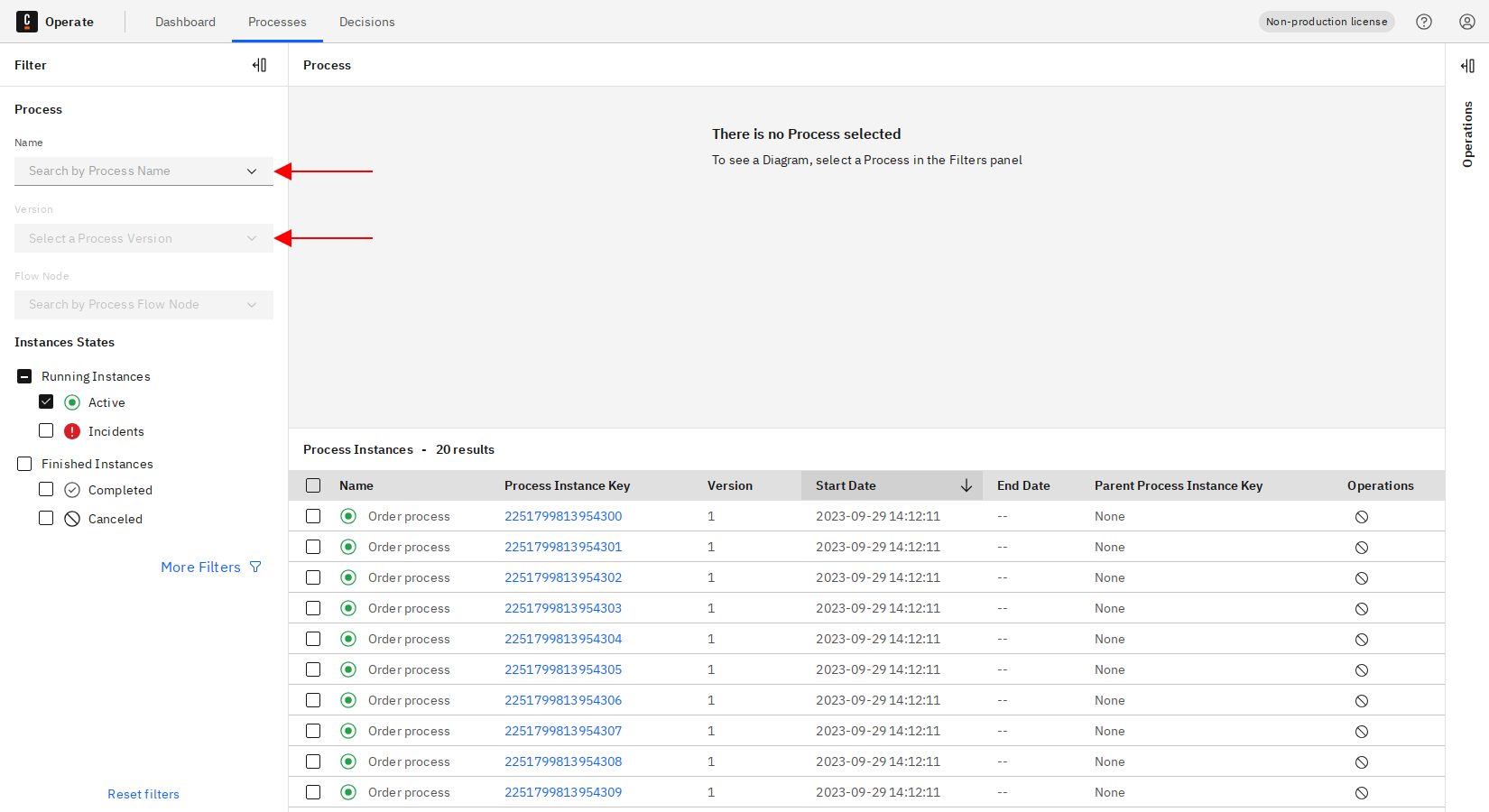
Task: Open the Search by Process Name dropdown
Action: pyautogui.click(x=143, y=171)
